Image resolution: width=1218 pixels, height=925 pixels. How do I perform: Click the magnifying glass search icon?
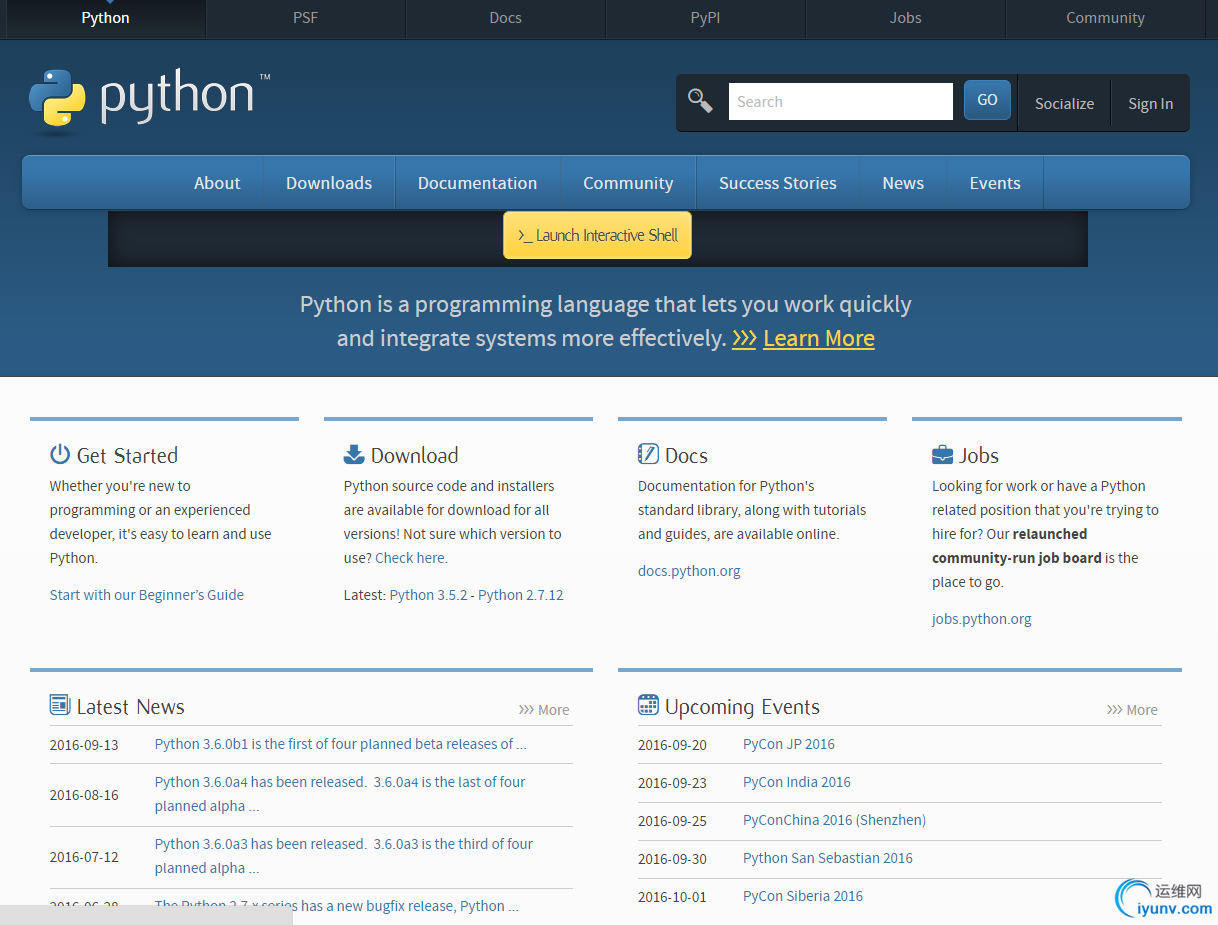(700, 101)
